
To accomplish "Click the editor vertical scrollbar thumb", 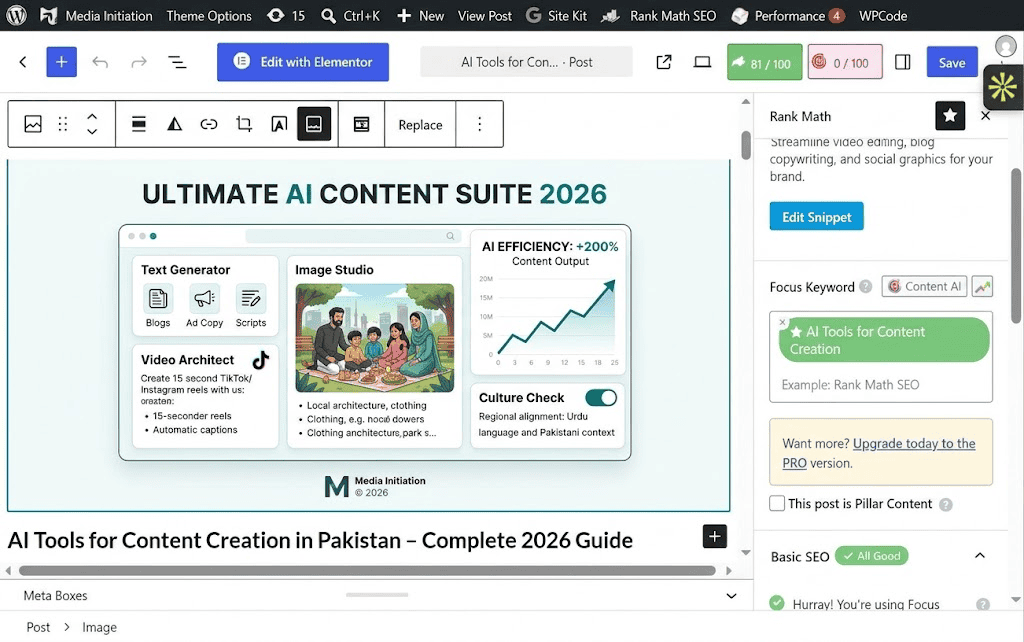I will point(746,145).
